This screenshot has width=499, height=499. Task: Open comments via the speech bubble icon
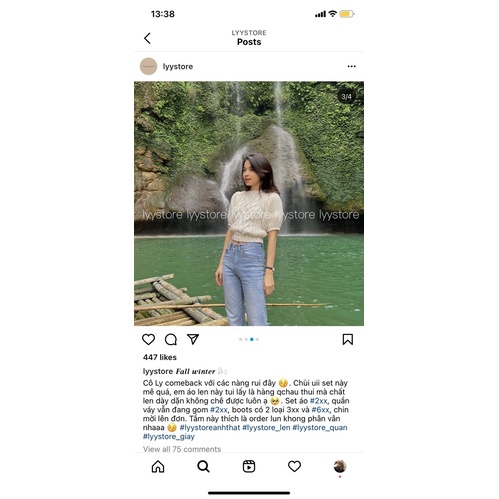tap(171, 339)
